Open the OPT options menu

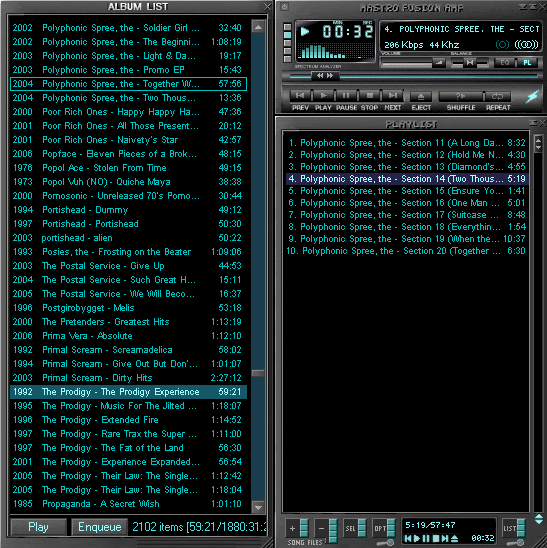click(383, 528)
